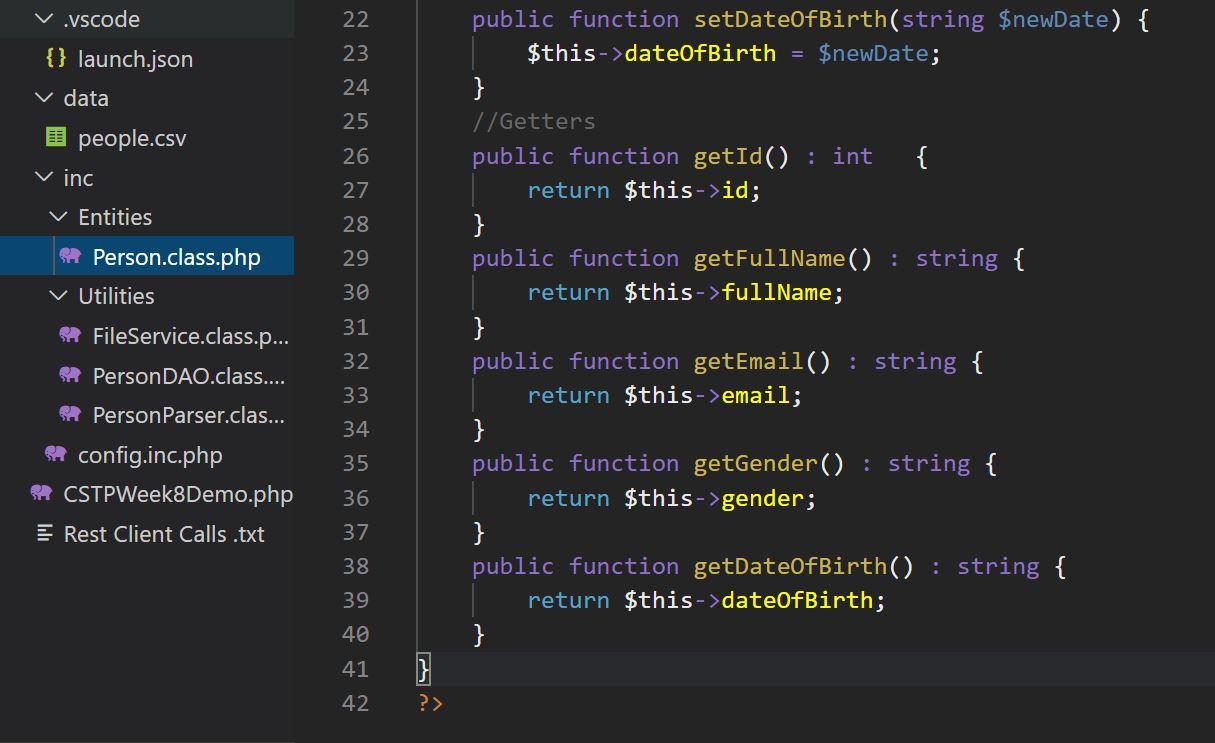Image resolution: width=1215 pixels, height=743 pixels.
Task: Click the gender property on line 36
Action: pyautogui.click(x=763, y=498)
